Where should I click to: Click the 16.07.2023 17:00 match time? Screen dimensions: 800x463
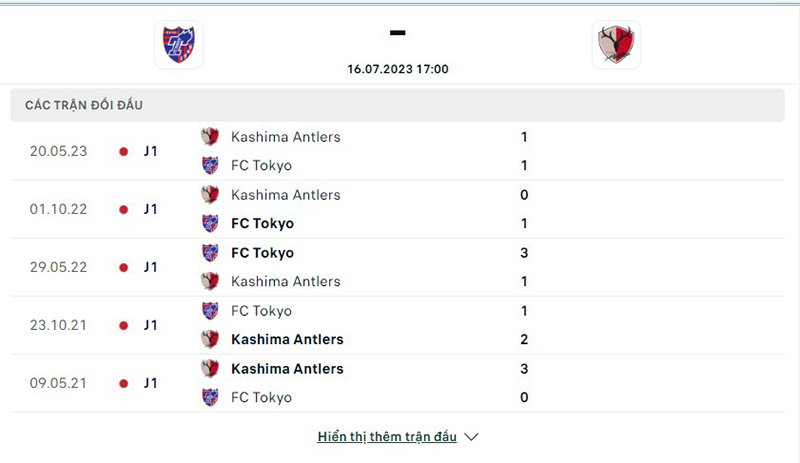tap(398, 70)
